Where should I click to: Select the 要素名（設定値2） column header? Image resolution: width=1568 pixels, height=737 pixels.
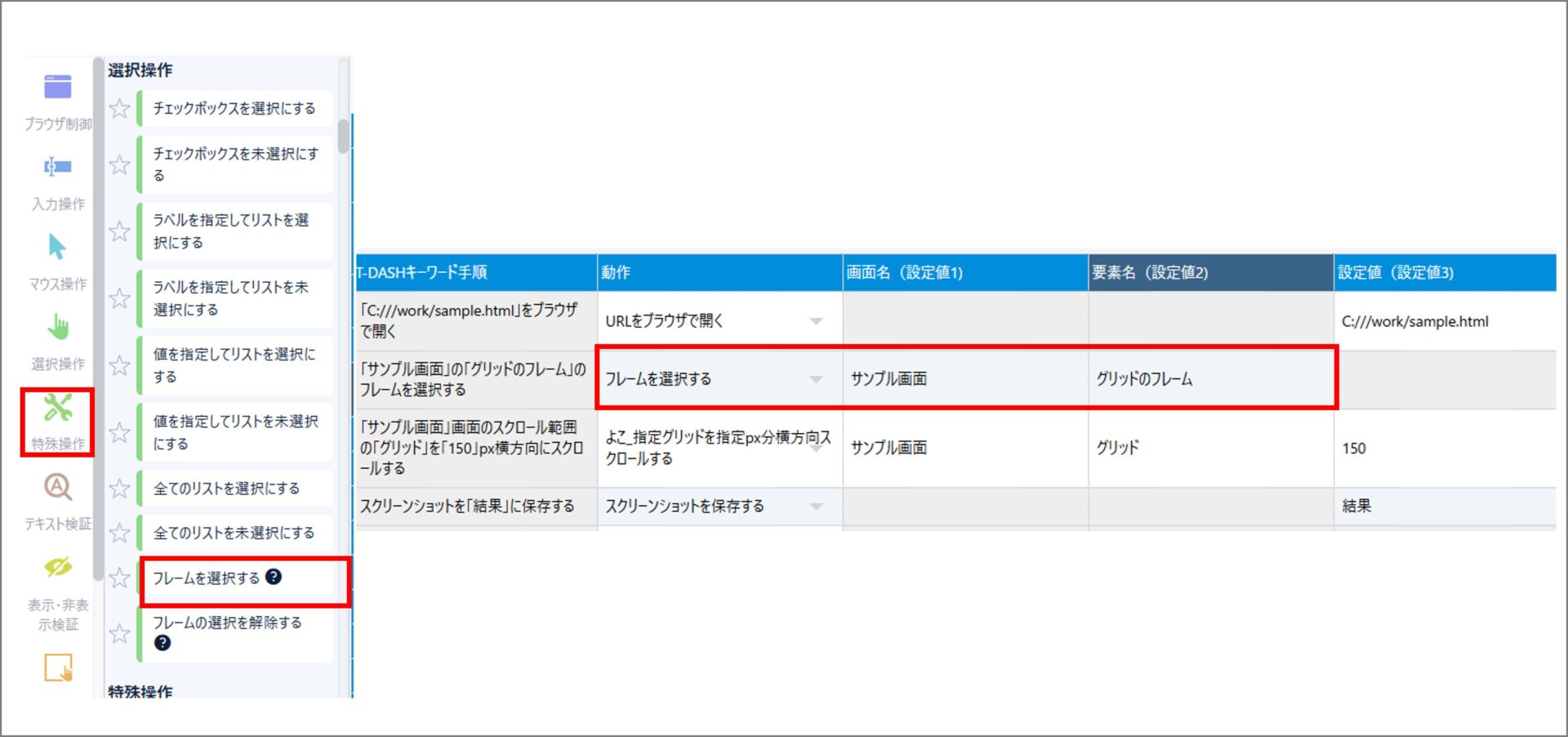click(x=1209, y=273)
